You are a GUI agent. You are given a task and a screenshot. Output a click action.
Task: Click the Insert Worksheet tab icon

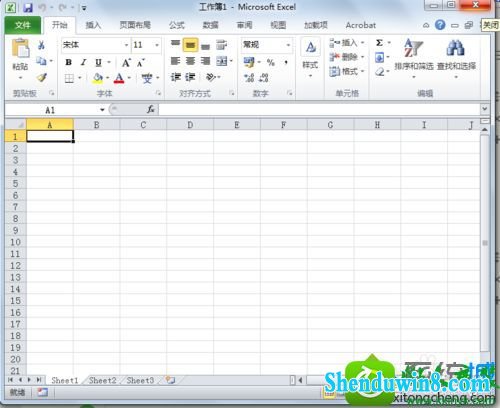[x=171, y=380]
